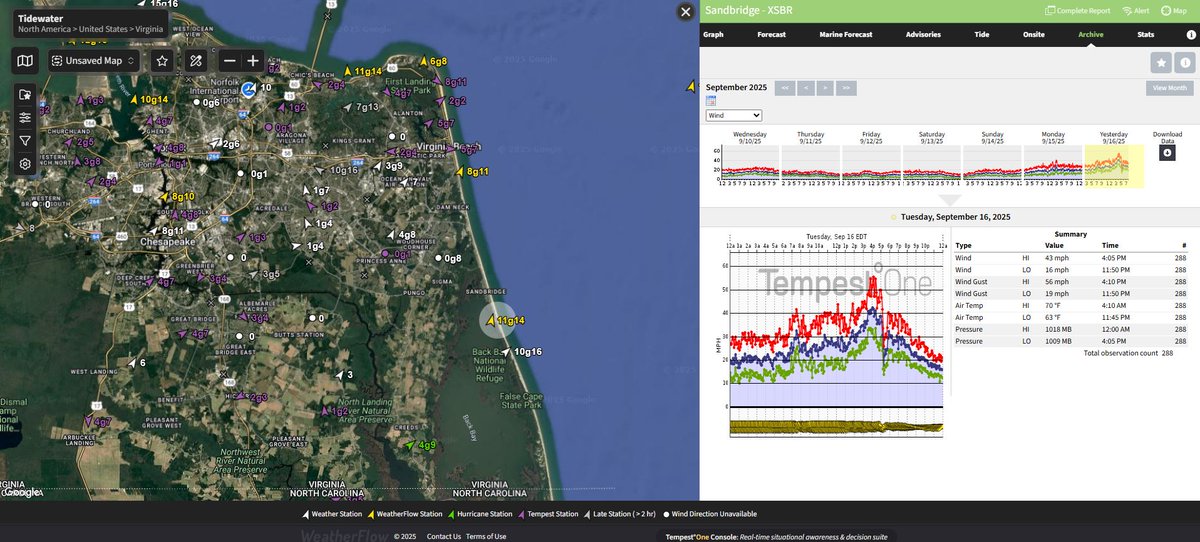Click the yellow 10g14 station marker
Screen dimensions: 1200x542
click(148, 99)
